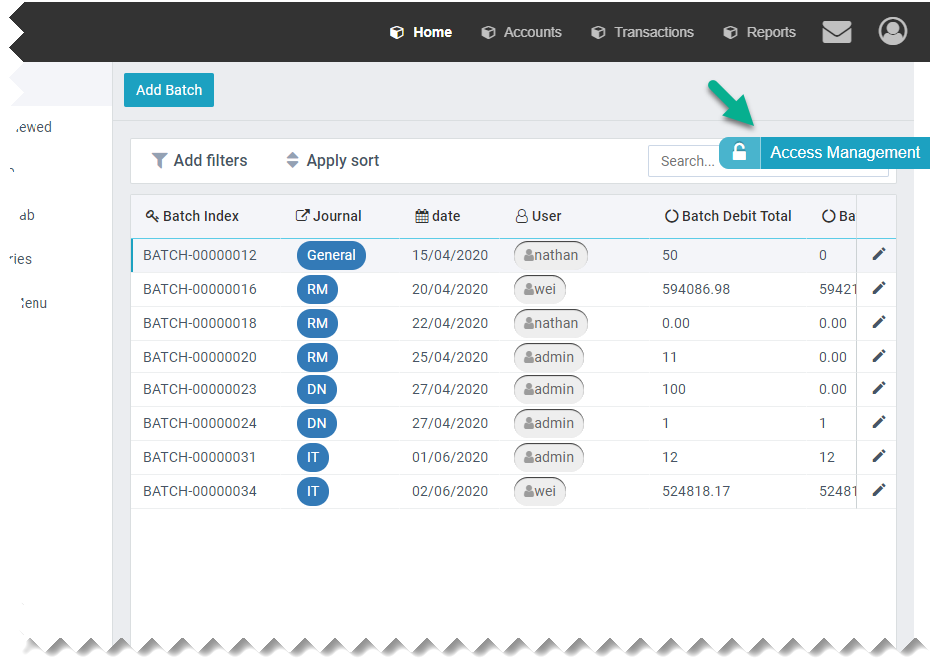Go to the Reports menu
930x668 pixels.
[760, 32]
